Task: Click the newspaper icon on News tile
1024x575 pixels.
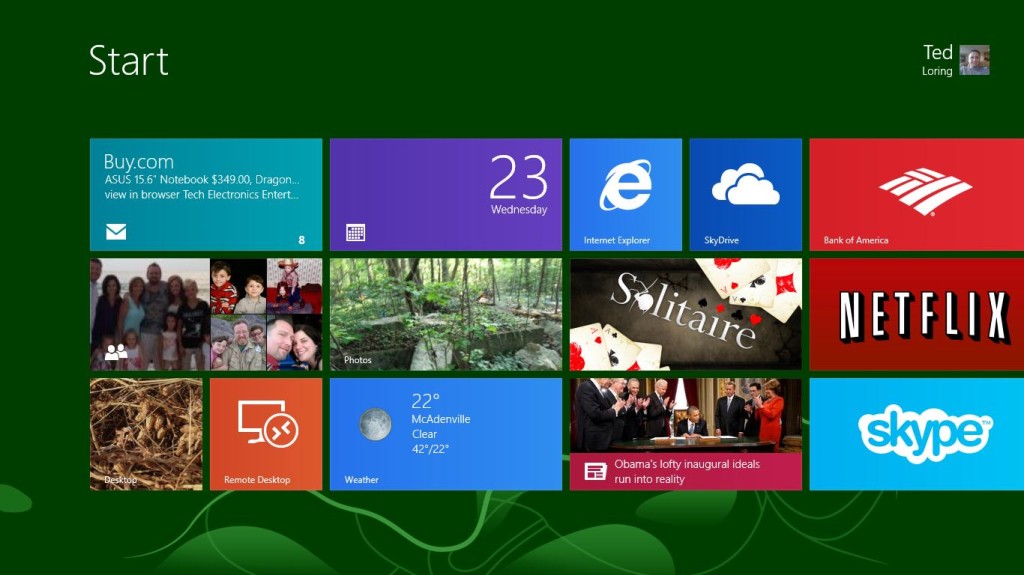Action: [x=595, y=471]
